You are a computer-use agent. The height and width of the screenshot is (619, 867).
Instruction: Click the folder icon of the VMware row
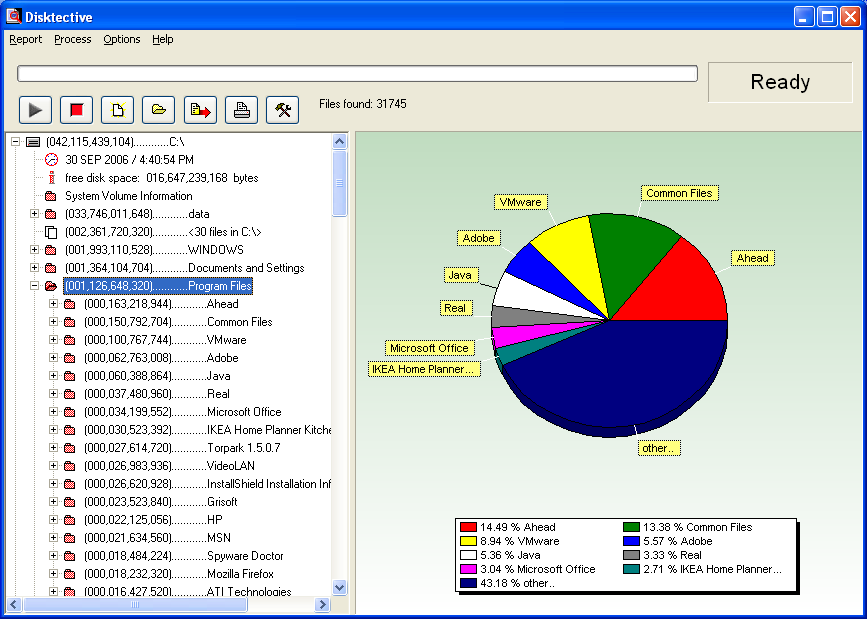[x=70, y=340]
